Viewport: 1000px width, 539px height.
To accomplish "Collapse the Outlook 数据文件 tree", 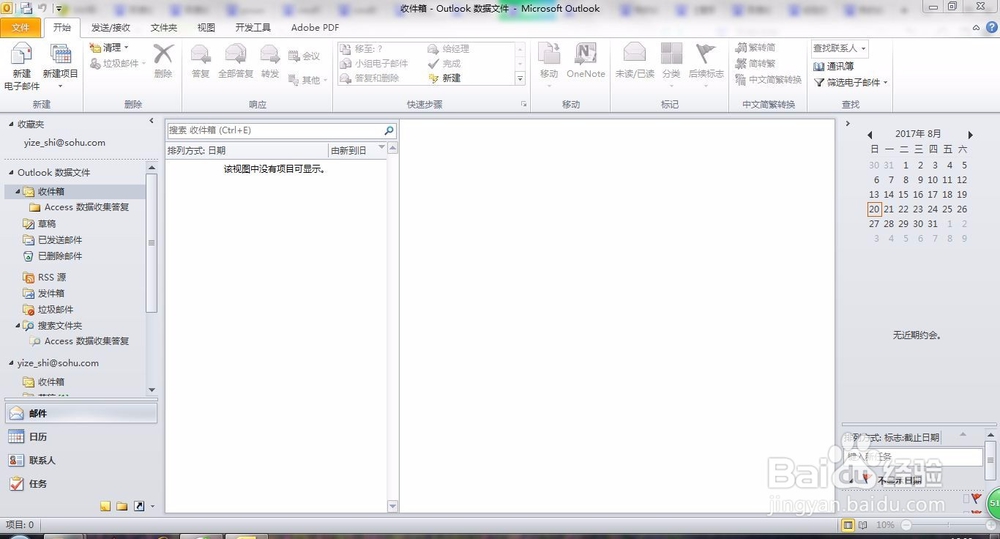I will pos(11,172).
